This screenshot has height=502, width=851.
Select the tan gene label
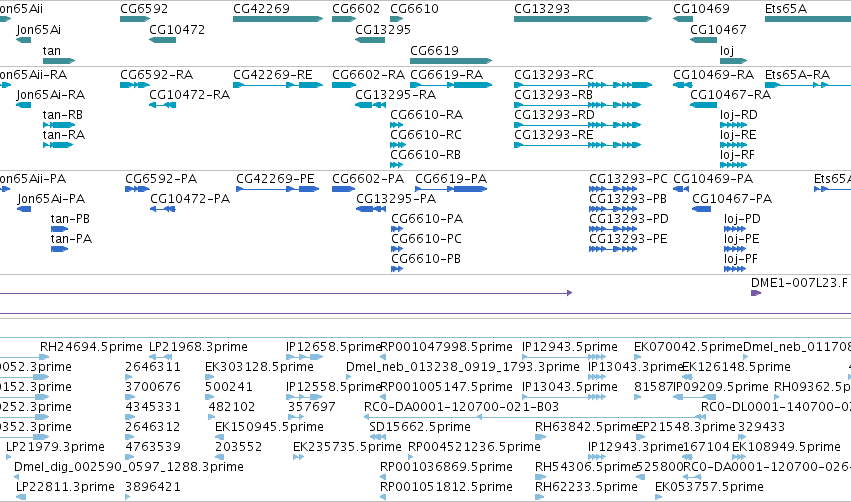pyautogui.click(x=52, y=50)
